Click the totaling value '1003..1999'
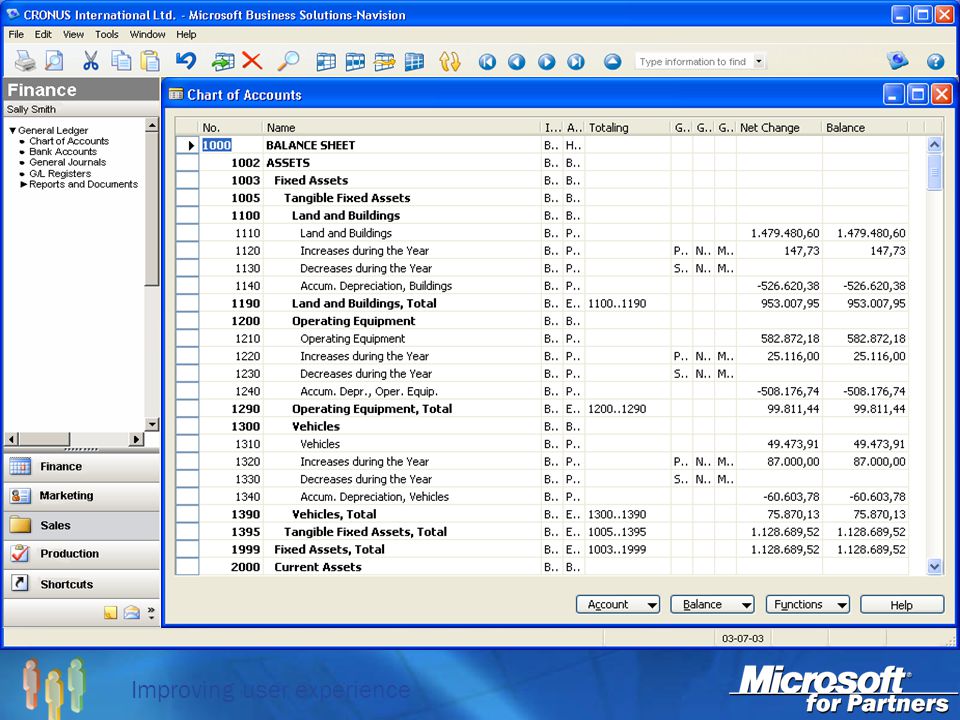Screen dimensions: 960x720 pyautogui.click(x=617, y=549)
